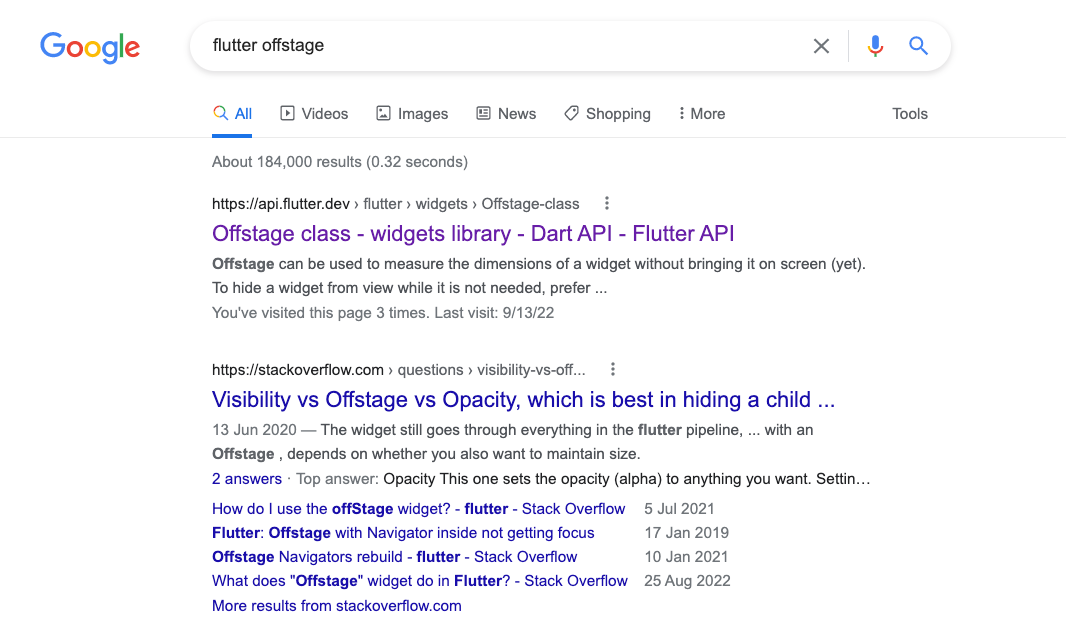Switch to the News tab
Screen dimensions: 1066x625
tap(506, 114)
